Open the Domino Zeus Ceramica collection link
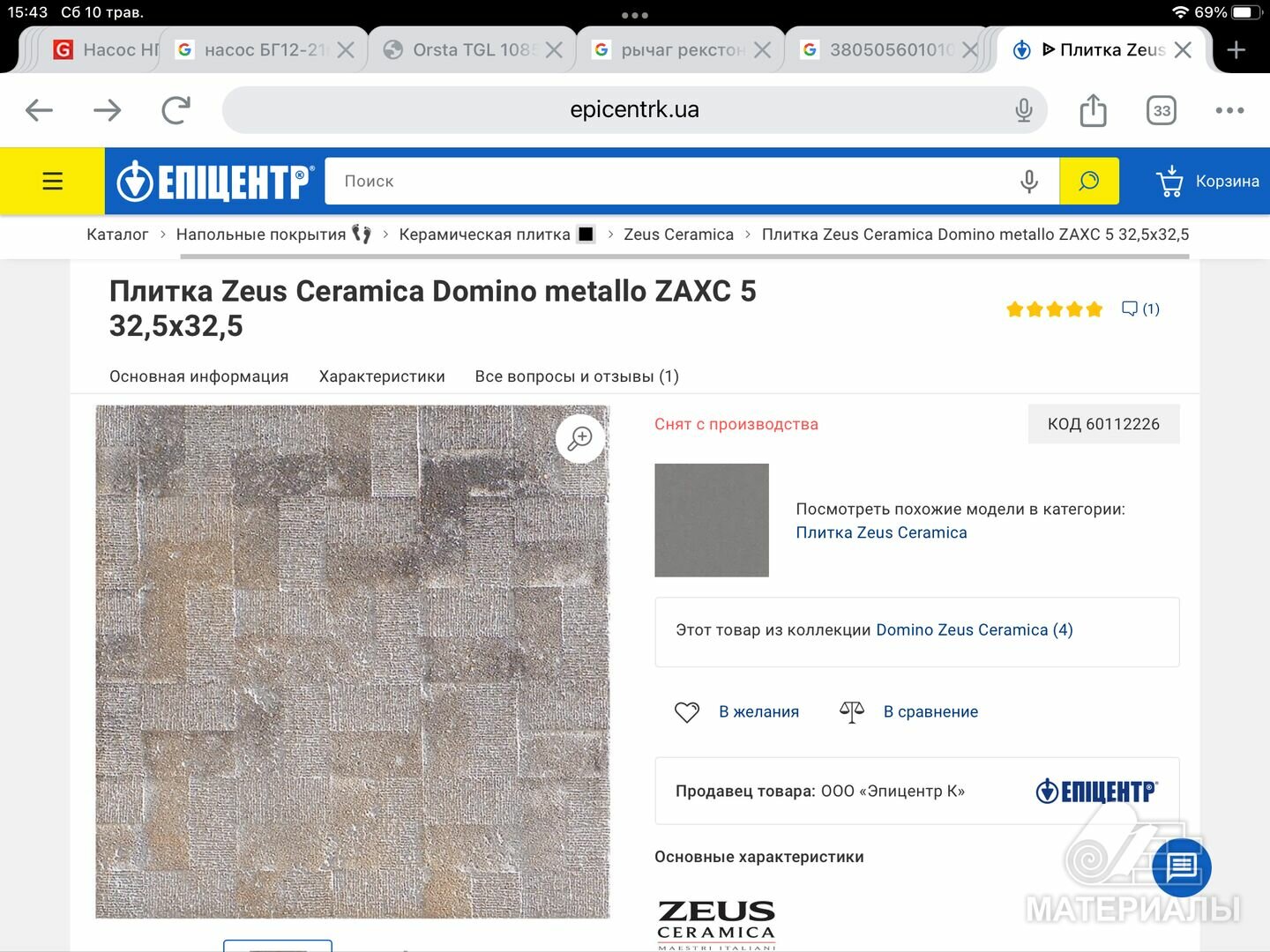 coord(975,630)
